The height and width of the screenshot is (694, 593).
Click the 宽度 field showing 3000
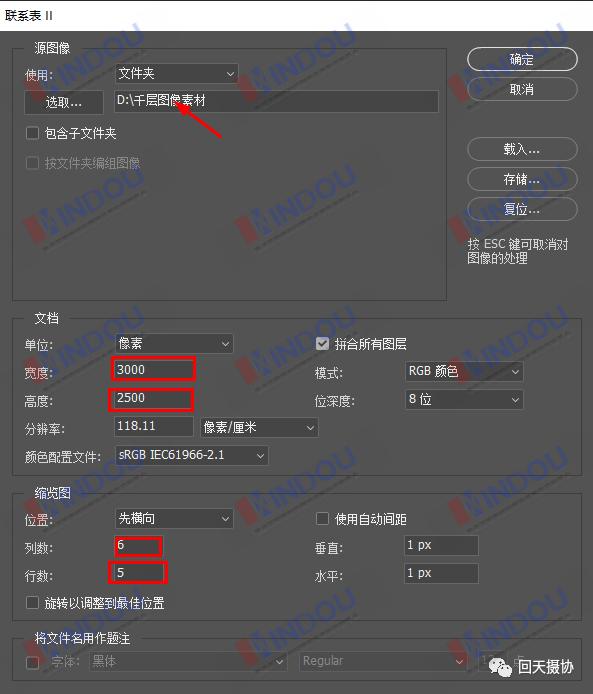pos(153,370)
